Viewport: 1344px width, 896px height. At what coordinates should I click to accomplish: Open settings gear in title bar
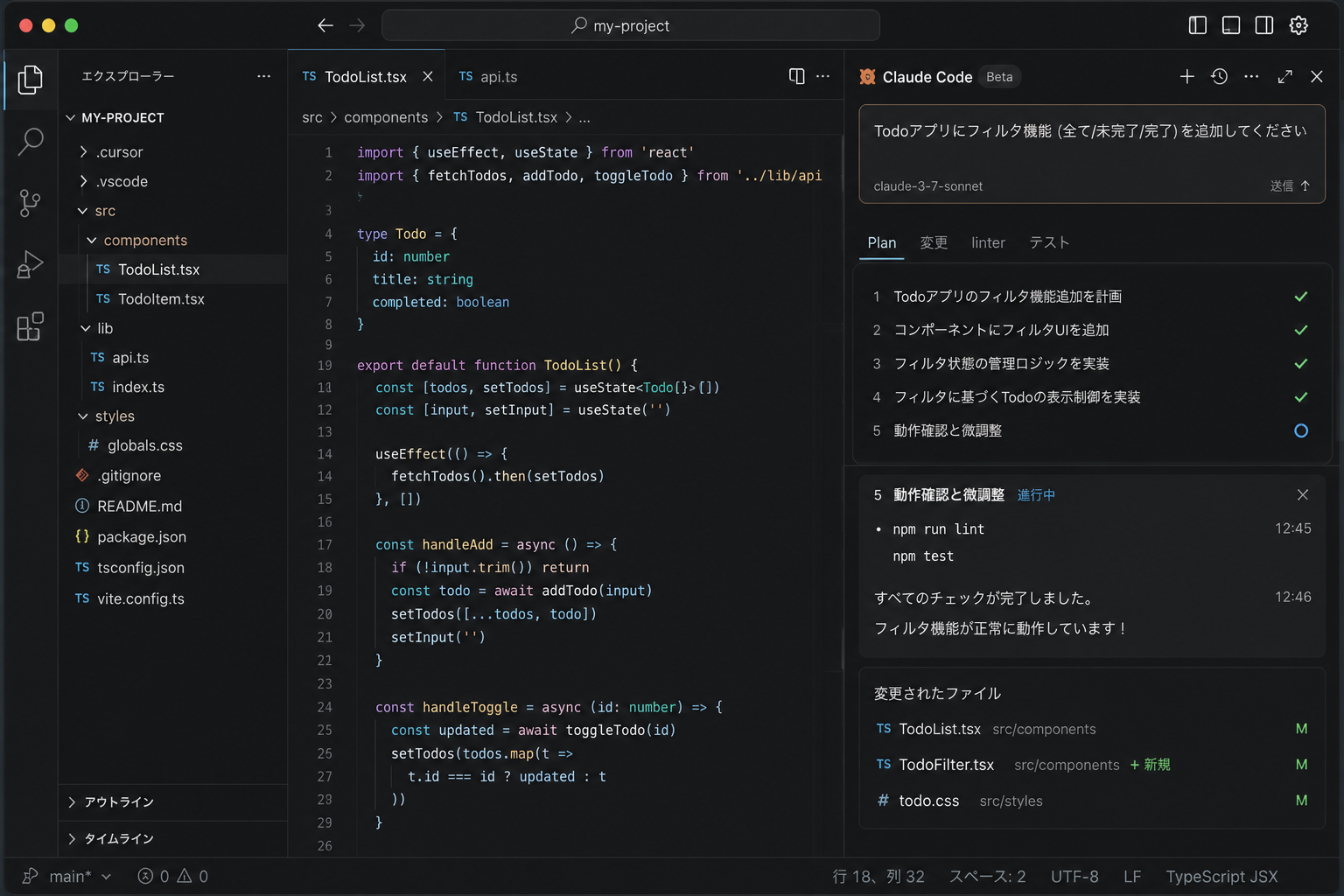tap(1298, 25)
